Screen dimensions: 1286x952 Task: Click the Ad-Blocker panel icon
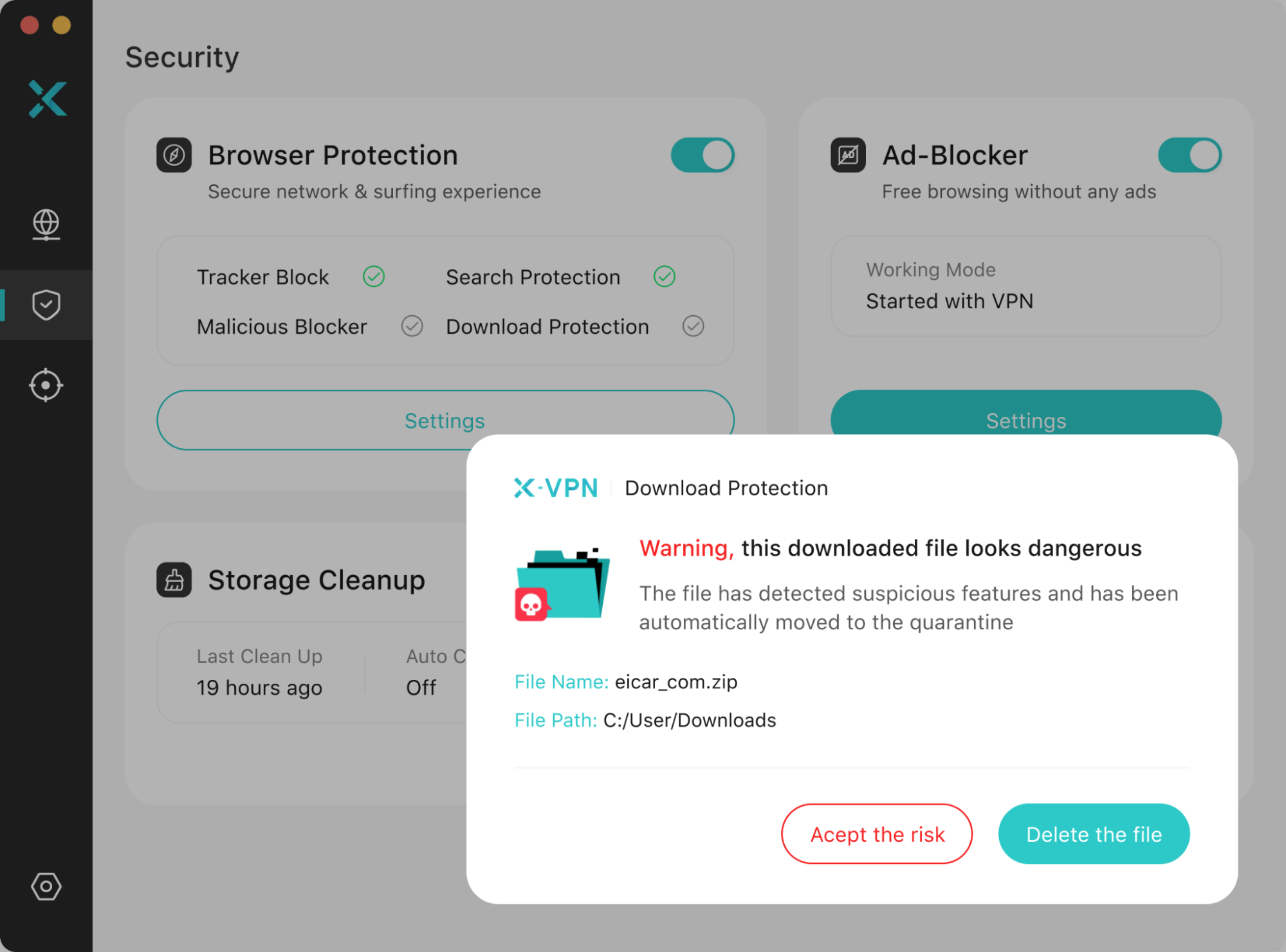pyautogui.click(x=848, y=155)
